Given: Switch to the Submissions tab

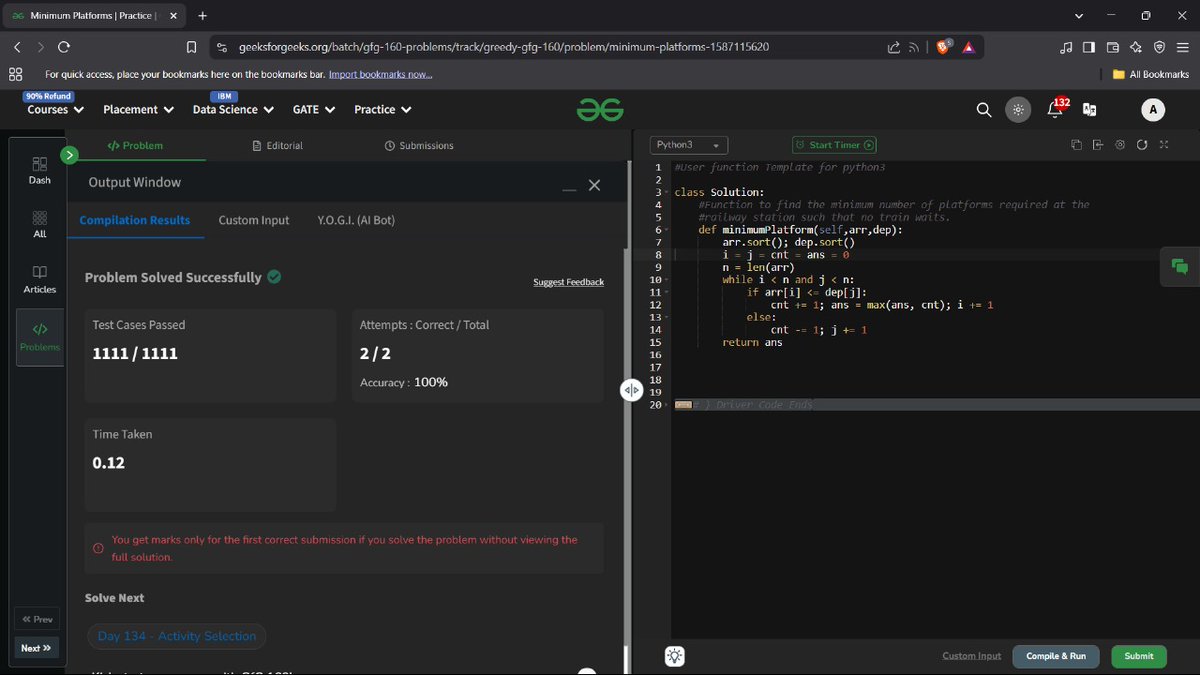Looking at the screenshot, I should tap(419, 146).
